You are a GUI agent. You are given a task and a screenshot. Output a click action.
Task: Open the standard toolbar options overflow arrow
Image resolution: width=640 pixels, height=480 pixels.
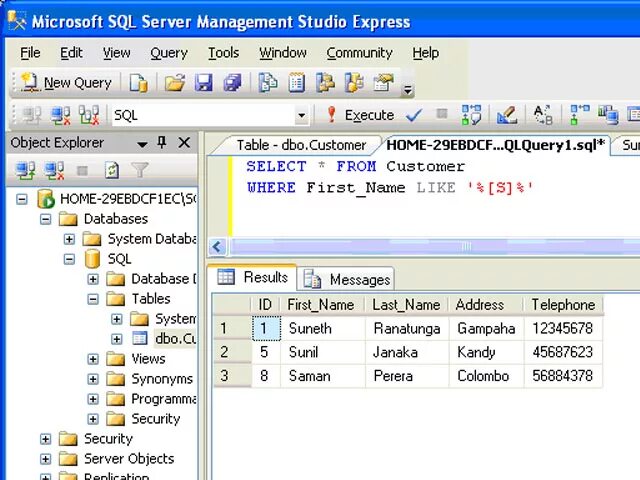407,89
